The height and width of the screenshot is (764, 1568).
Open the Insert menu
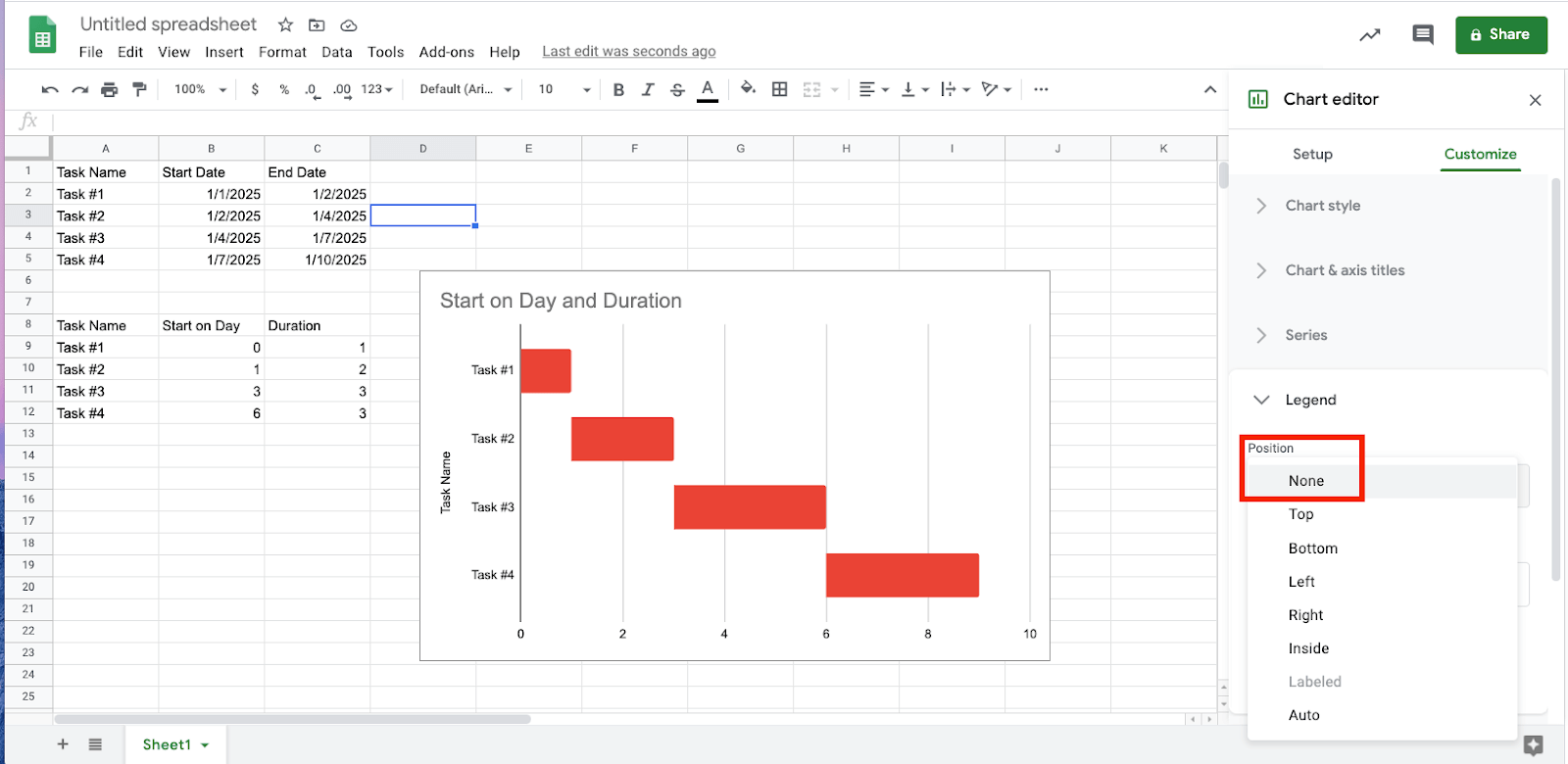223,52
